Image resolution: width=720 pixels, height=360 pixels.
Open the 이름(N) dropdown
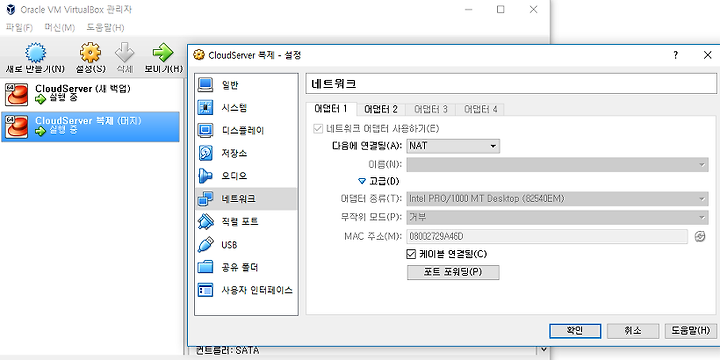click(557, 164)
